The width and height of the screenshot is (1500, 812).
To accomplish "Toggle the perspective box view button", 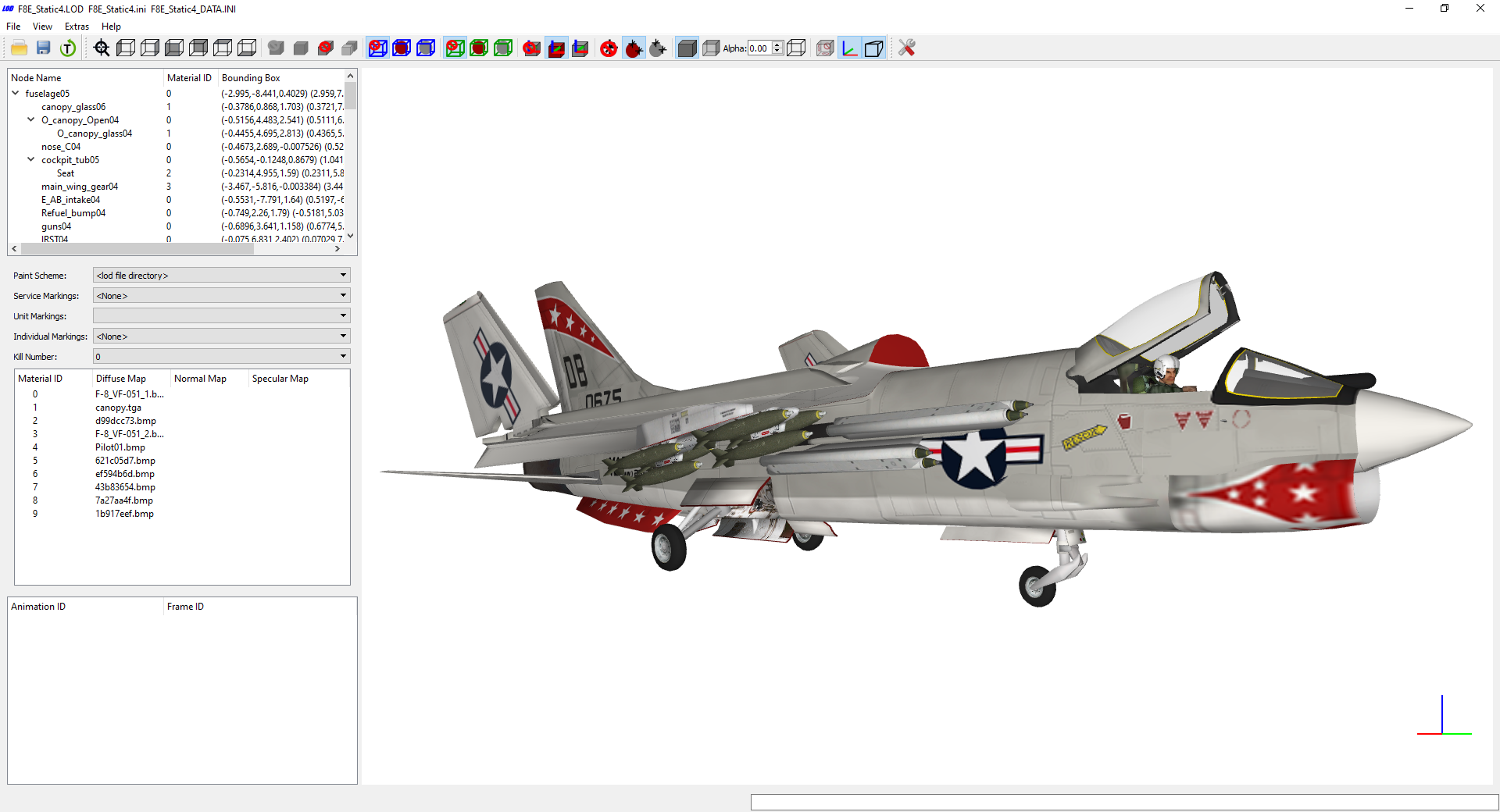I will (873, 48).
